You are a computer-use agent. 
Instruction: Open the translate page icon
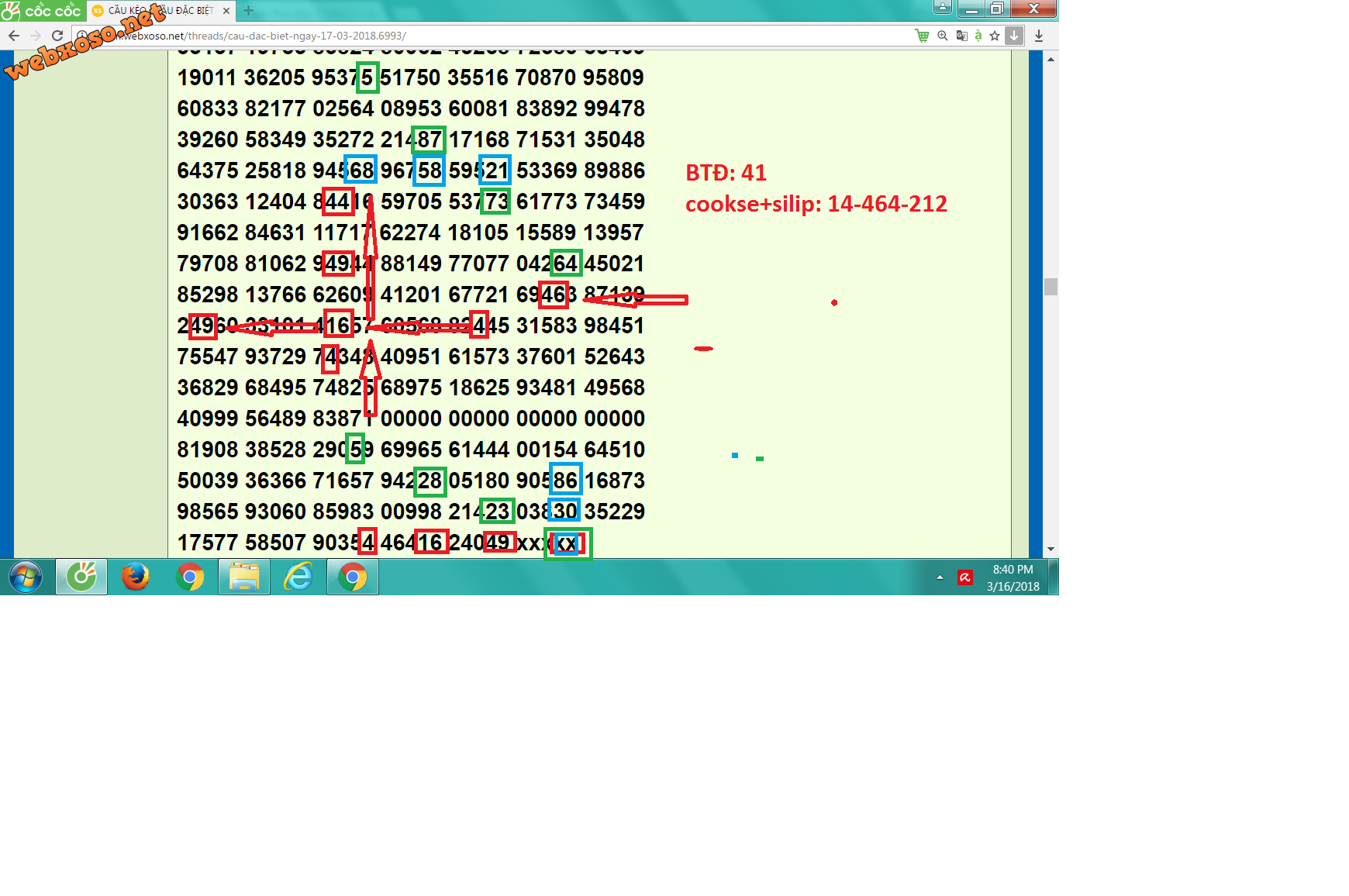pos(961,36)
